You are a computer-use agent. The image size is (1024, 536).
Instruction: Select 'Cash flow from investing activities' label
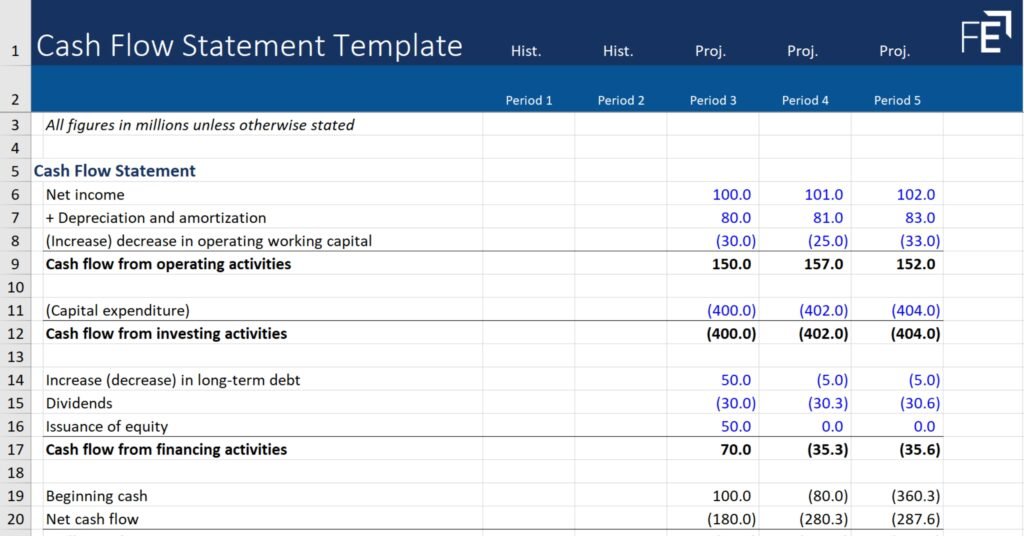pos(167,334)
